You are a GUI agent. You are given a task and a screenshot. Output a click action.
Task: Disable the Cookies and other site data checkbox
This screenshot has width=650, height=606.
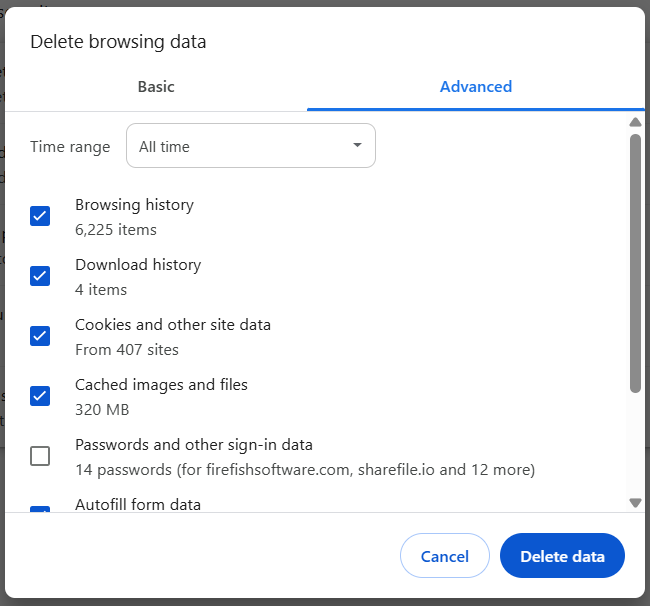[40, 336]
